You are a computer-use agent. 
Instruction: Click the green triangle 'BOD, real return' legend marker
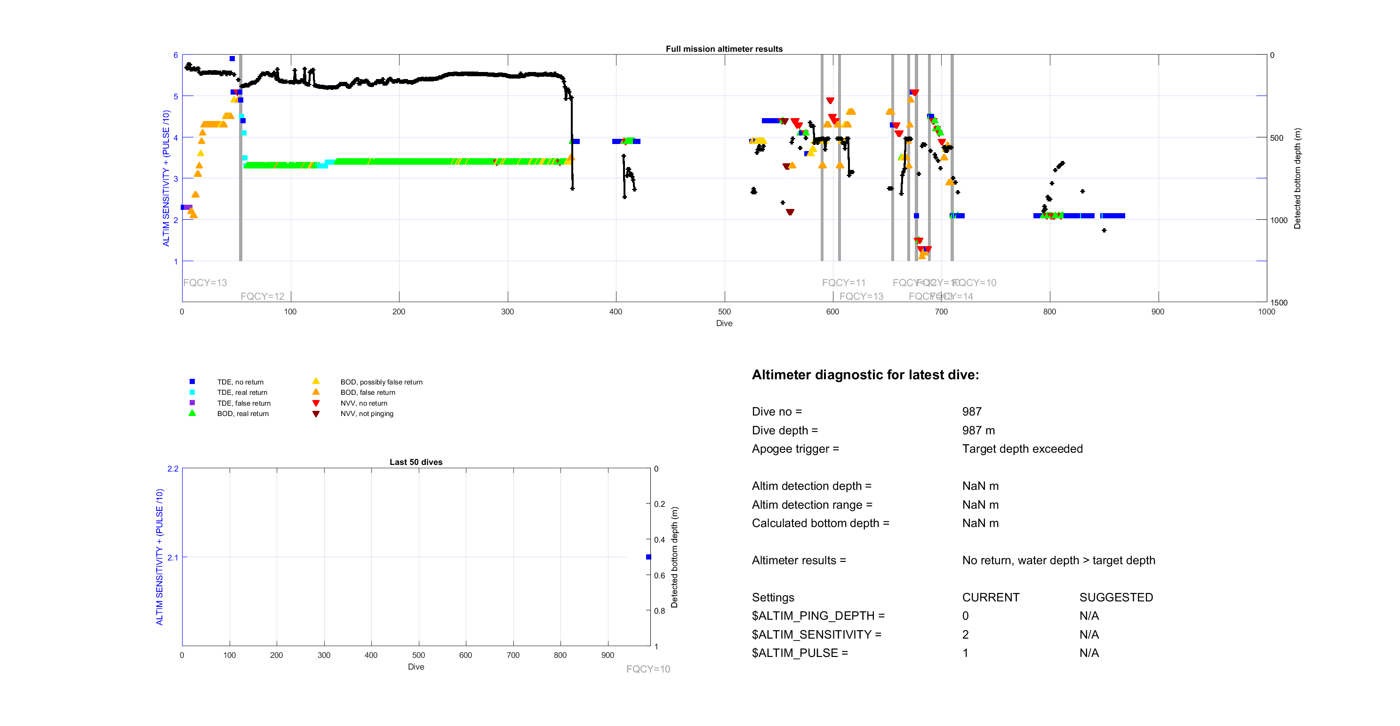[x=193, y=413]
